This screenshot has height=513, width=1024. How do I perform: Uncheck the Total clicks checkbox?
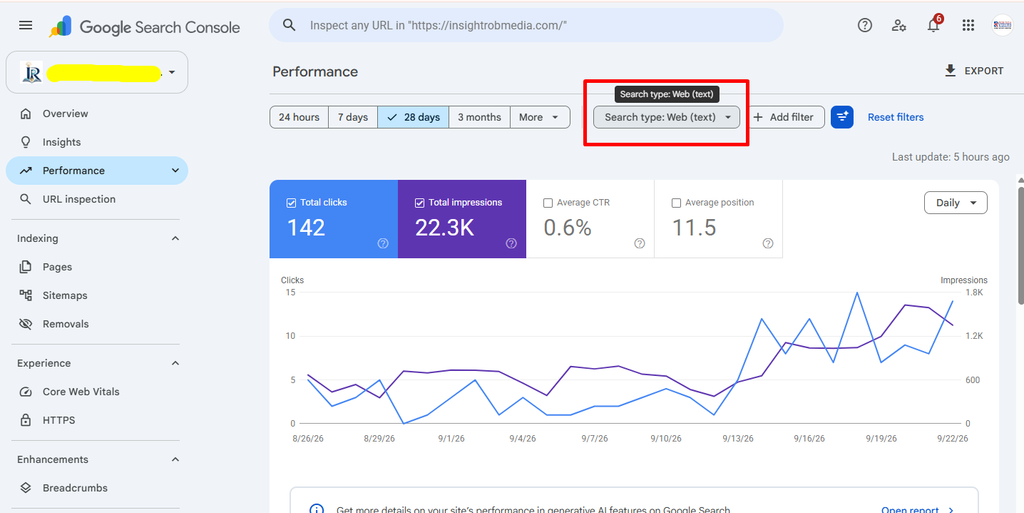(x=291, y=203)
